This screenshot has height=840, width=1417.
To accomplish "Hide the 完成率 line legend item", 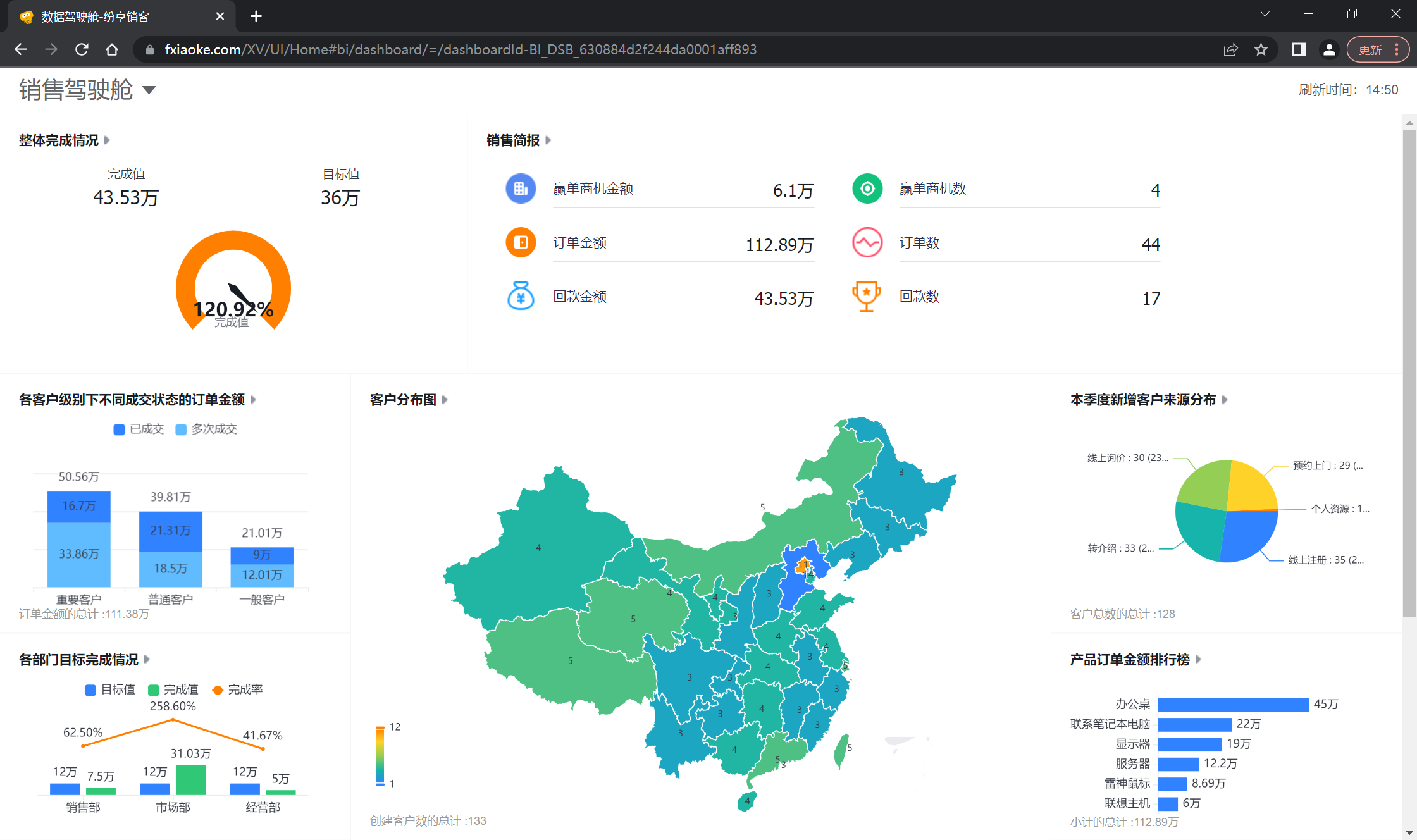I will (237, 689).
